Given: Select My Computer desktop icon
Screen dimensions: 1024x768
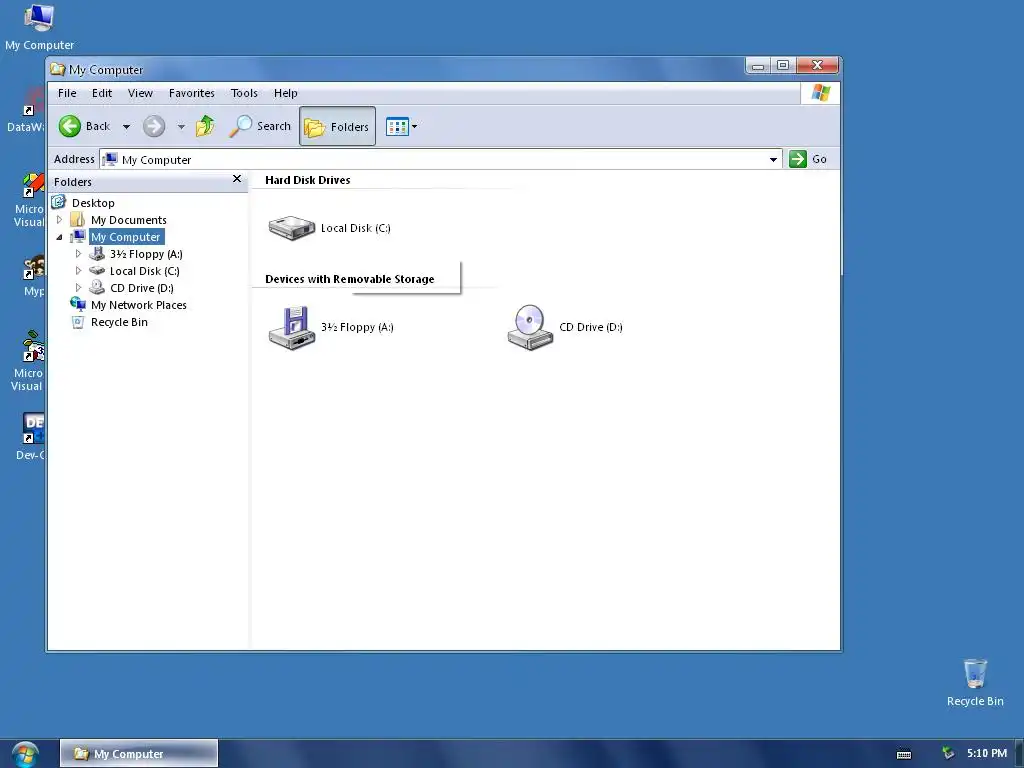Looking at the screenshot, I should point(39,27).
